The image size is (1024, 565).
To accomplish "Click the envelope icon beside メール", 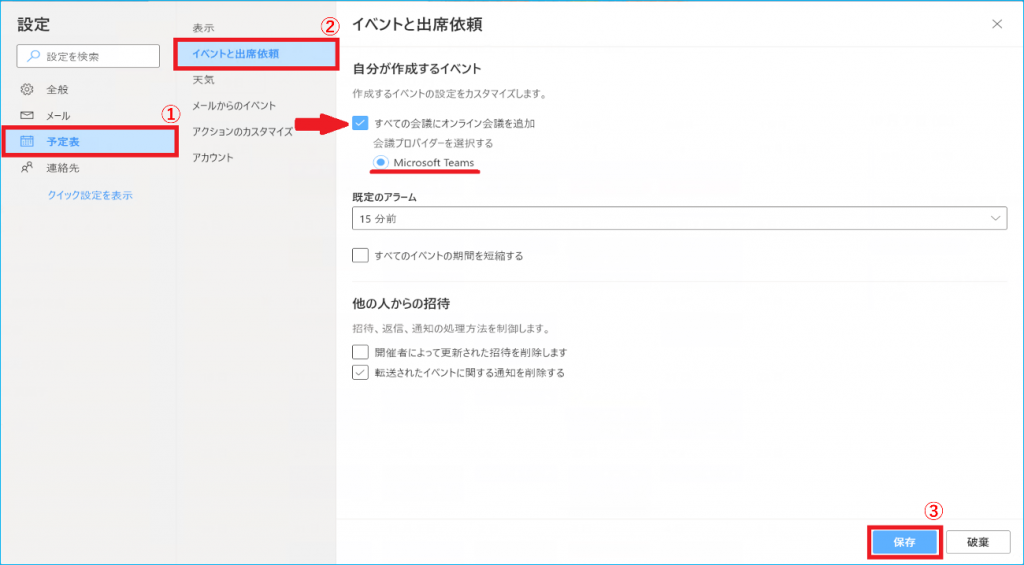I will (27, 116).
